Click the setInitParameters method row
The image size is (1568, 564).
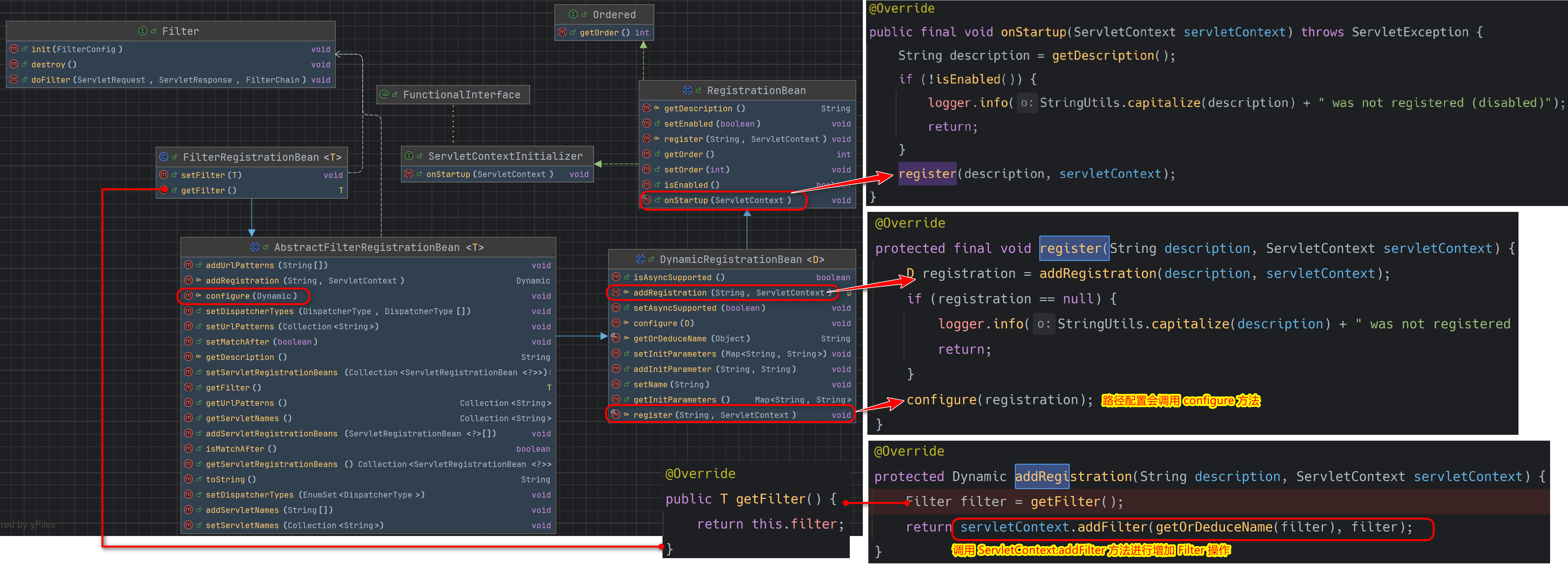(732, 353)
